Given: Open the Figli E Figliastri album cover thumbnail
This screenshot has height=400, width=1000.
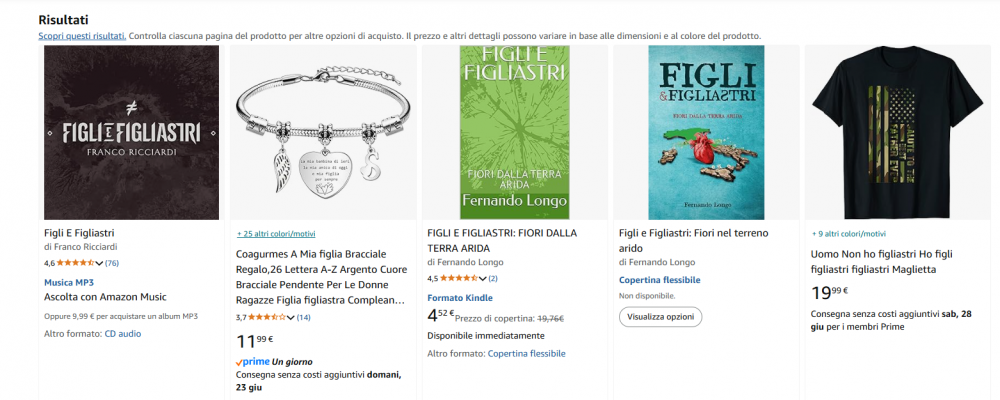Looking at the screenshot, I should (x=131, y=133).
